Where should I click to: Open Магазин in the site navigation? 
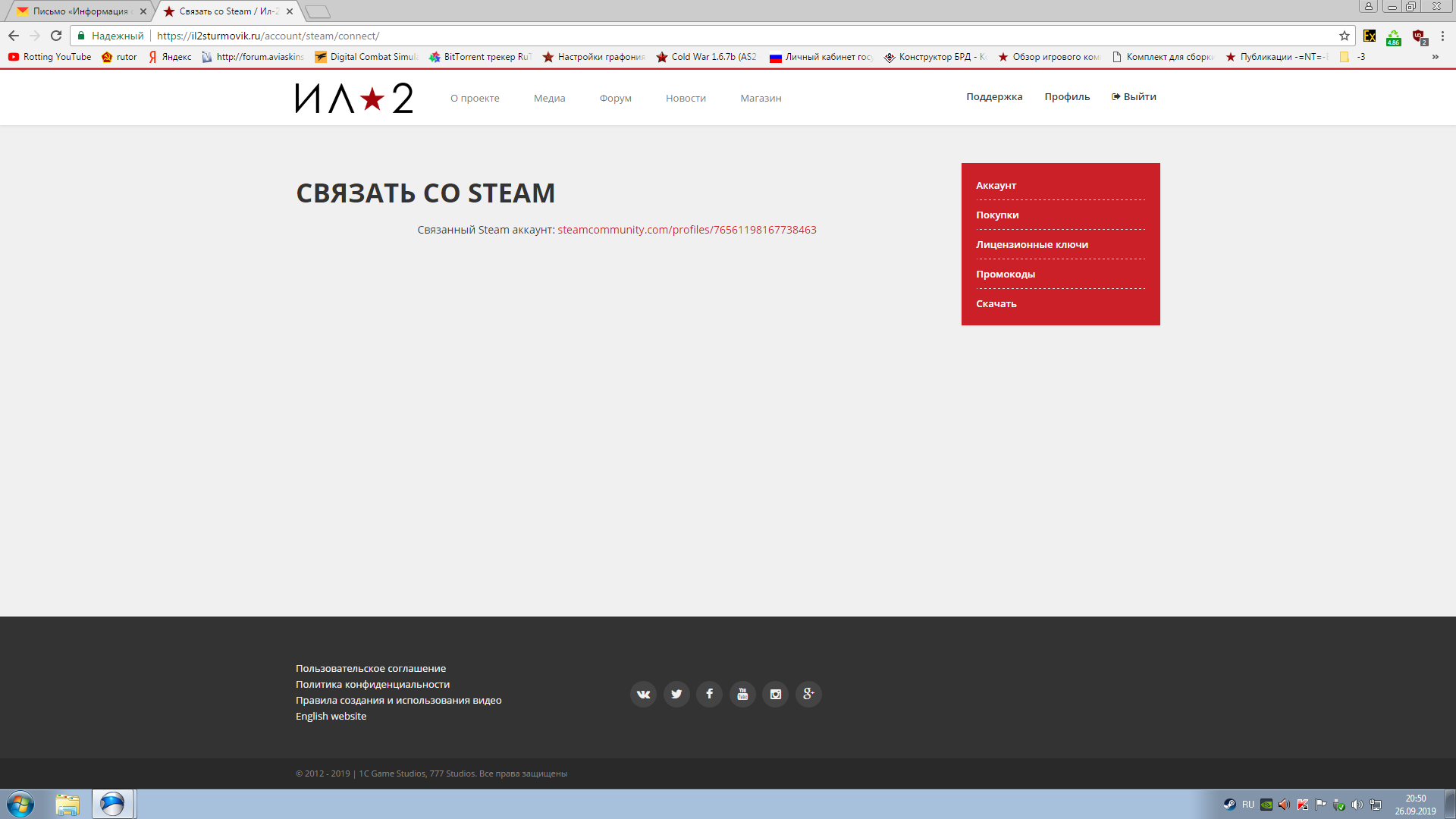point(761,99)
